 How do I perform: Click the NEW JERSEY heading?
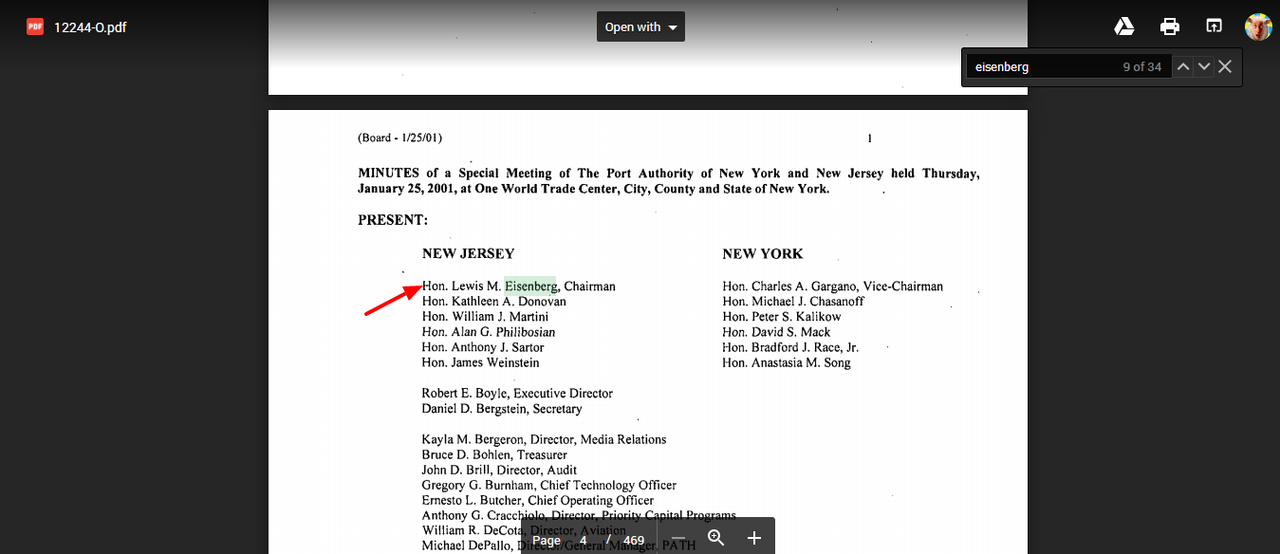(x=468, y=254)
